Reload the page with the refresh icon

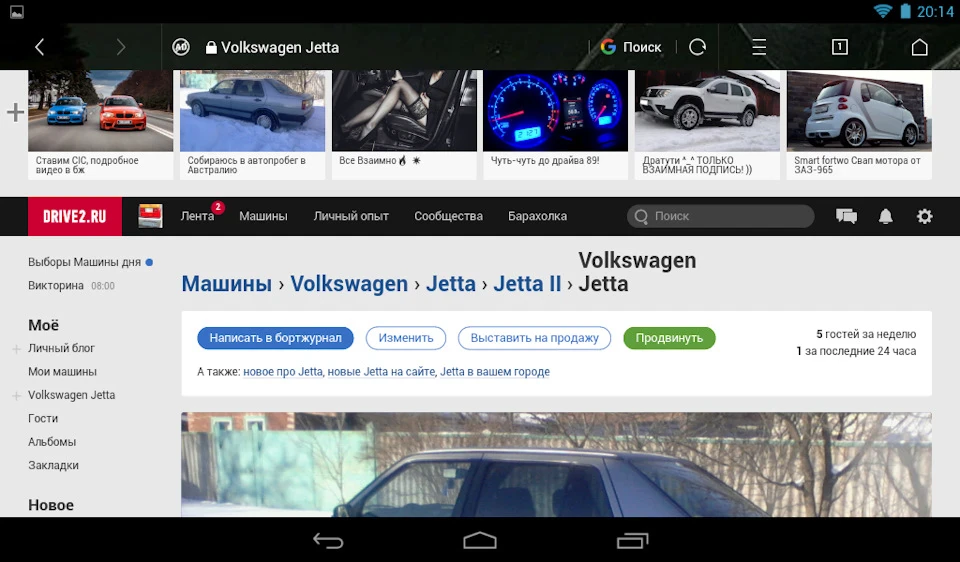tap(697, 47)
